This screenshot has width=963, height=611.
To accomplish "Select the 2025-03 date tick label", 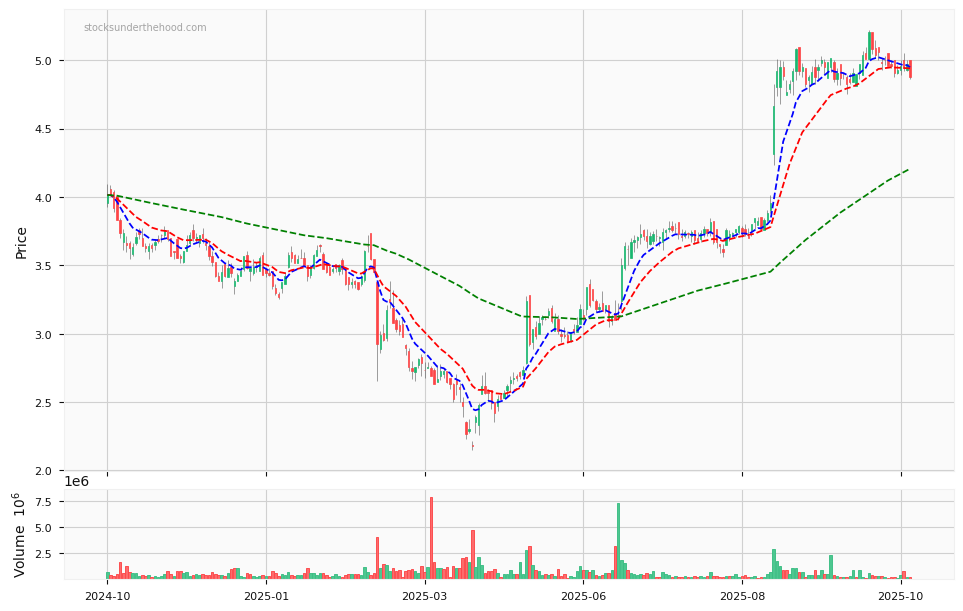I will tap(425, 596).
